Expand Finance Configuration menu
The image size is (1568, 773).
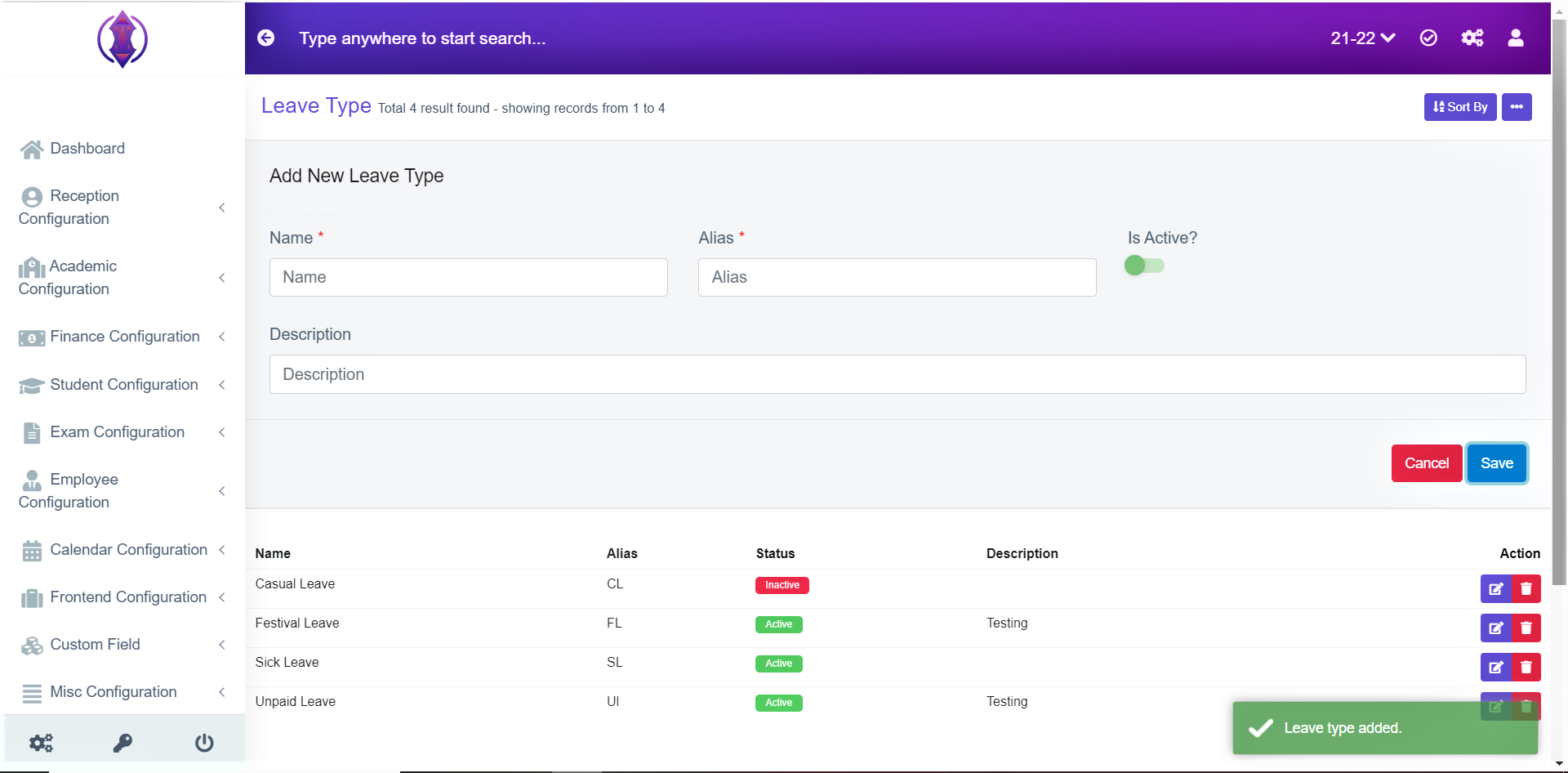pyautogui.click(x=122, y=337)
